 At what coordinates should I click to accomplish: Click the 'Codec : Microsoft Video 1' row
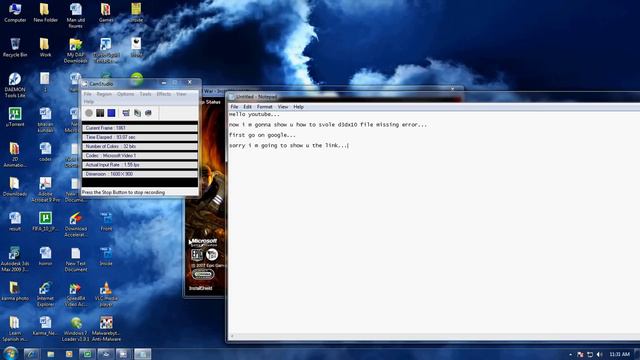(x=140, y=156)
